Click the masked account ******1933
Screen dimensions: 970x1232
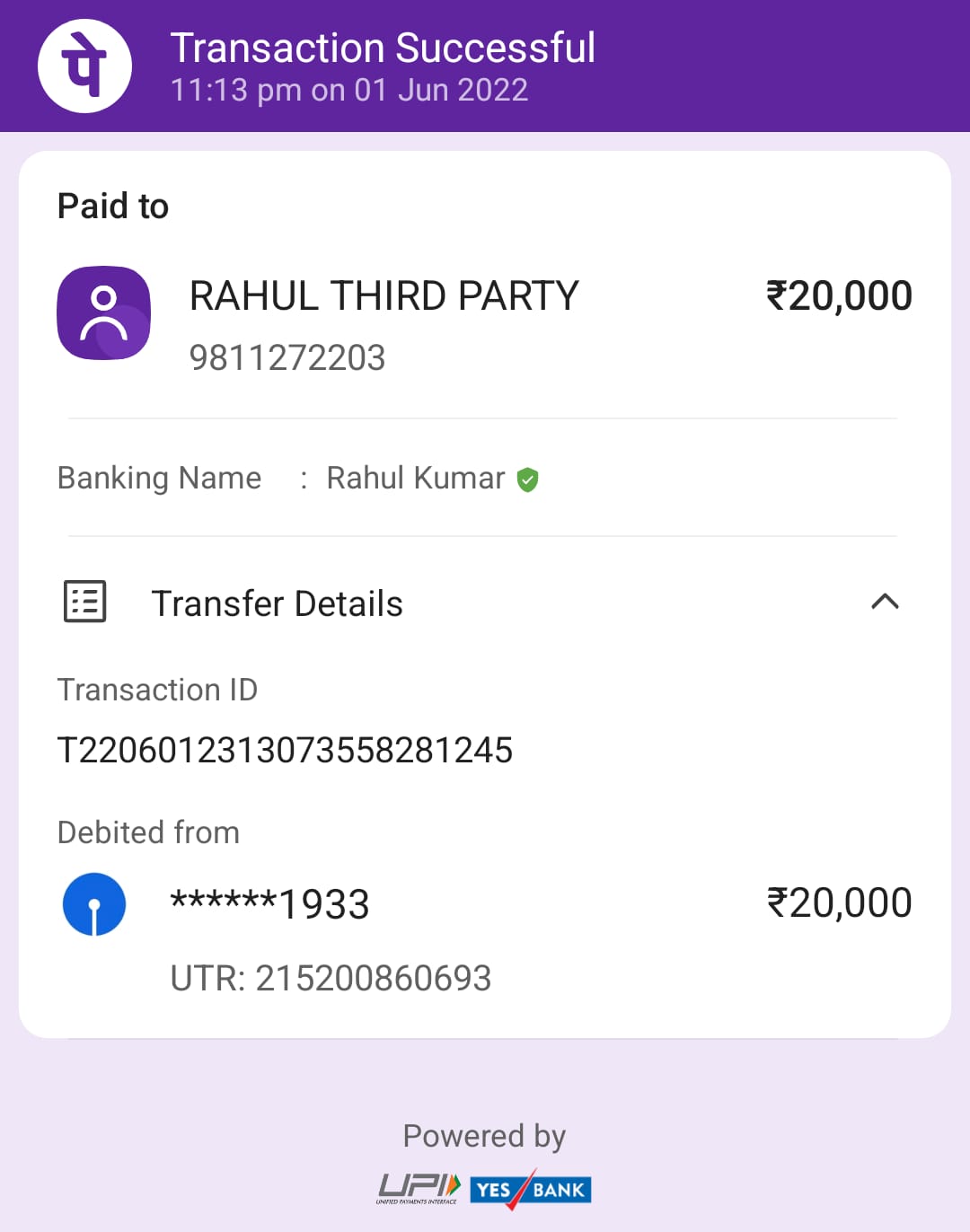click(x=269, y=903)
